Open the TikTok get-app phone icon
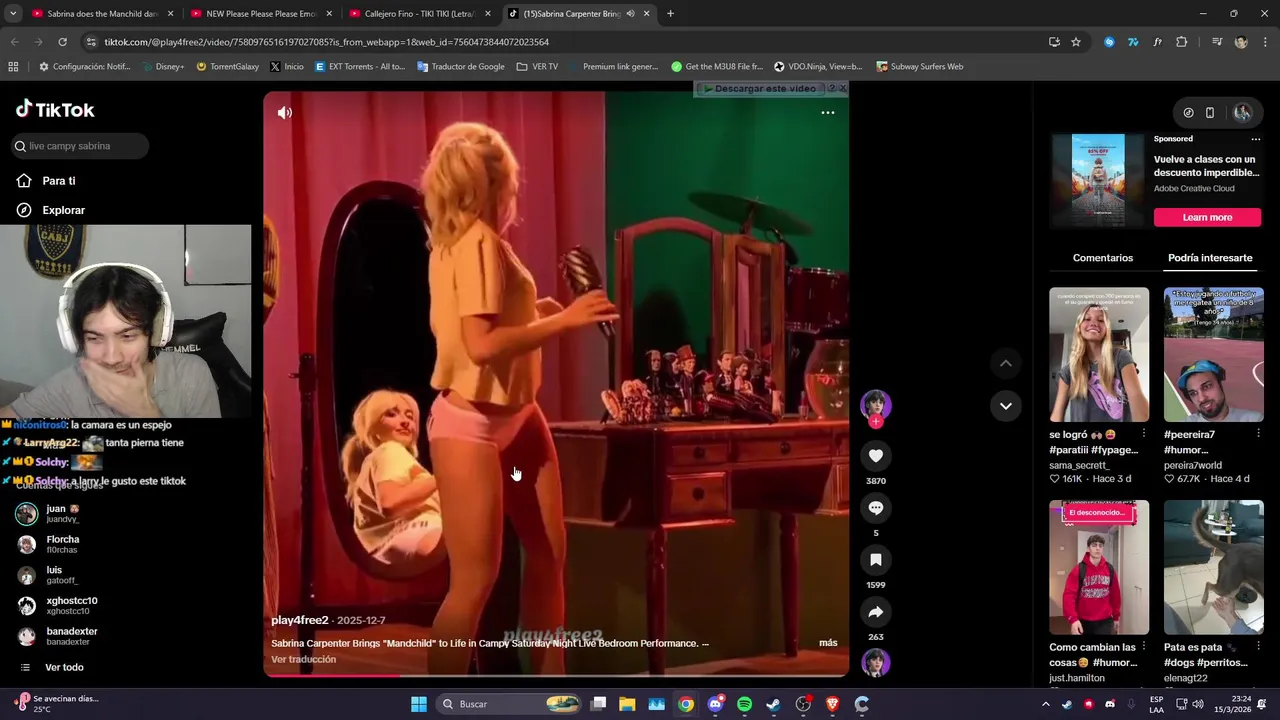Image resolution: width=1280 pixels, height=720 pixels. [1209, 113]
